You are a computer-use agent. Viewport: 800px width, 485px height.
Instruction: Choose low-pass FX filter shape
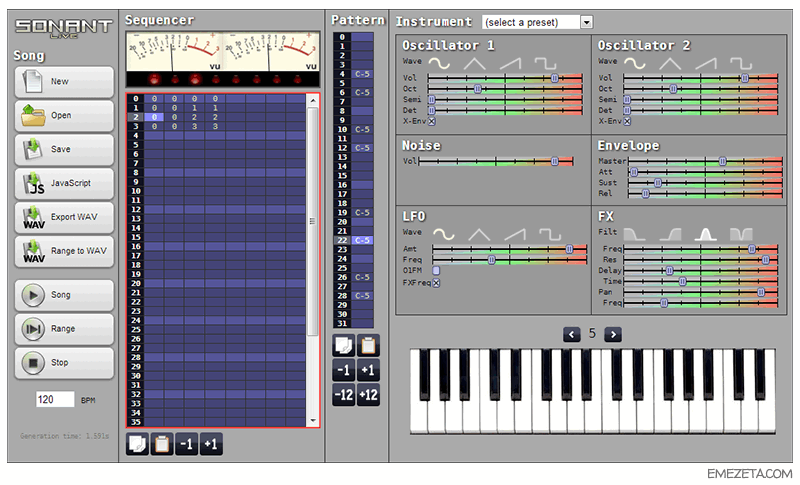pyautogui.click(x=634, y=234)
